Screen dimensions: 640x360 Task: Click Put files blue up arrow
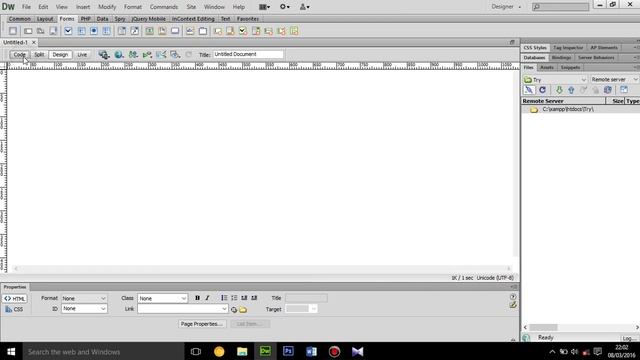click(x=571, y=90)
